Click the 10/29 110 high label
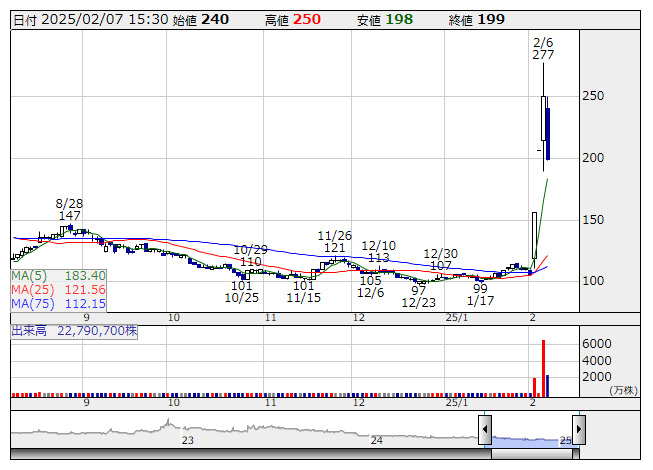 (250, 256)
